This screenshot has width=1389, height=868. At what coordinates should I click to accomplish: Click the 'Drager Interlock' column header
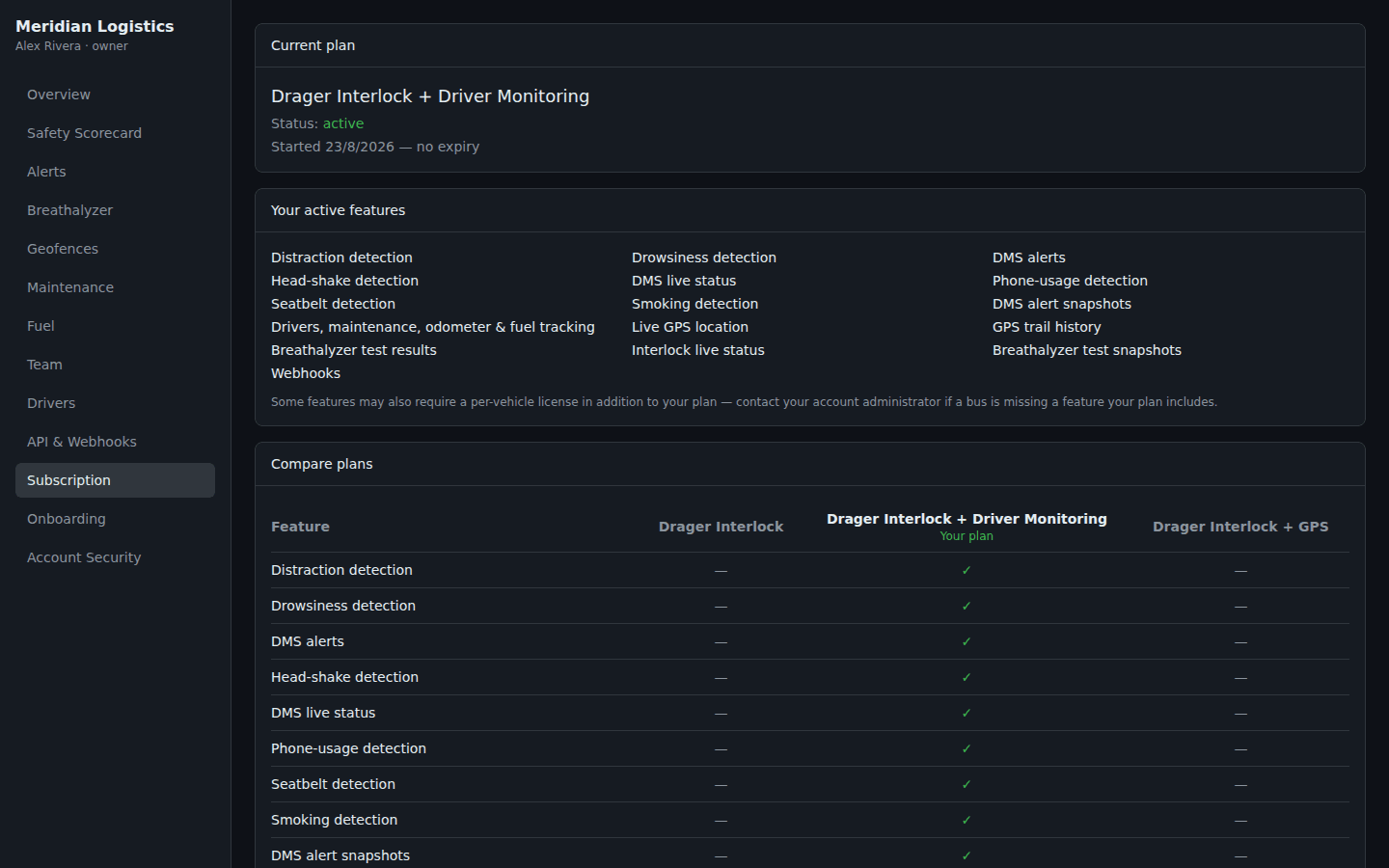click(721, 527)
